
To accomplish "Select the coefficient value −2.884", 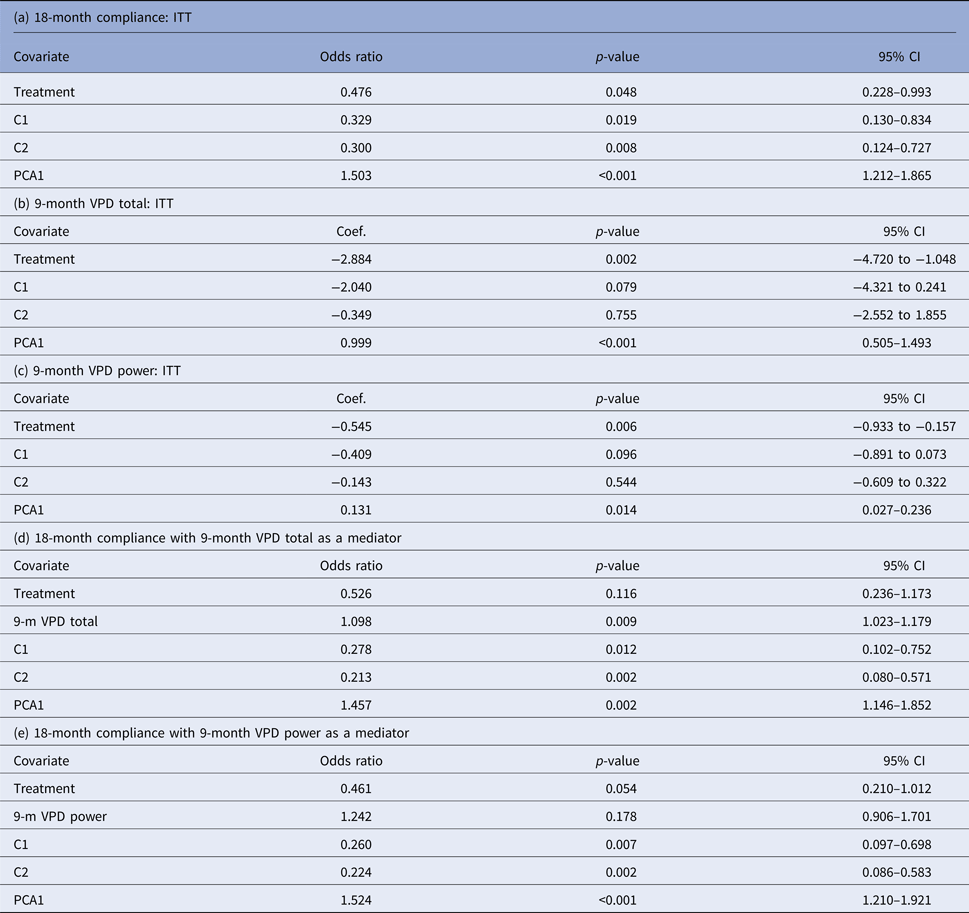I will point(348,259).
